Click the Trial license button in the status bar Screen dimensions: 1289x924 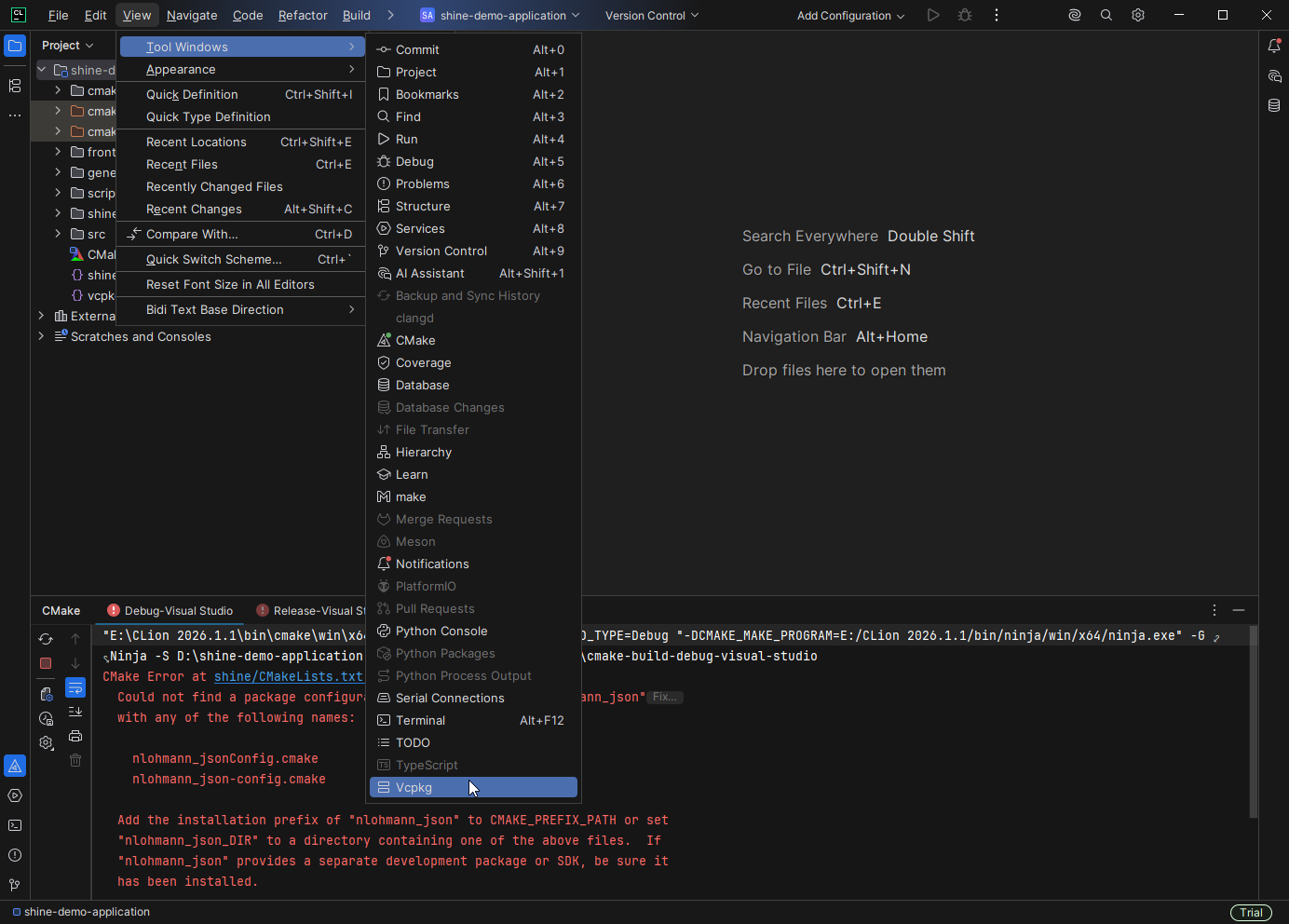click(1251, 913)
